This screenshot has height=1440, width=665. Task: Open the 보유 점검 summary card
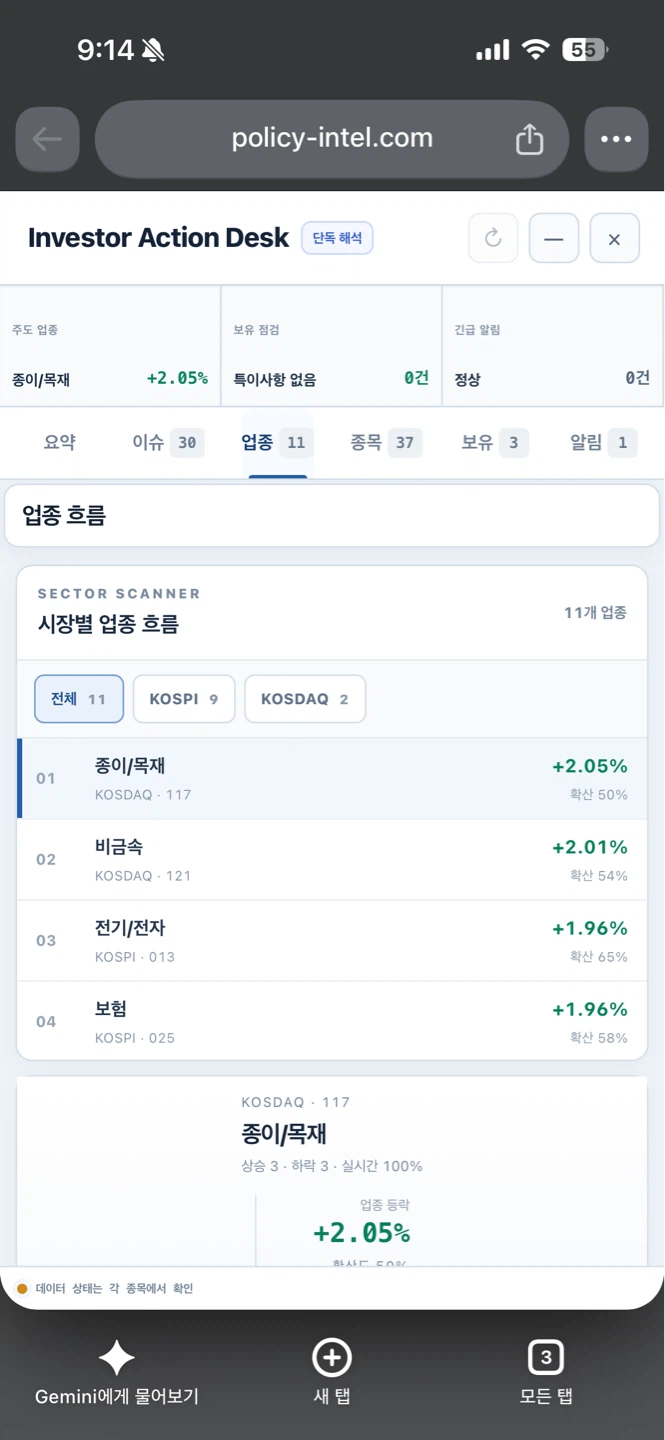(331, 346)
